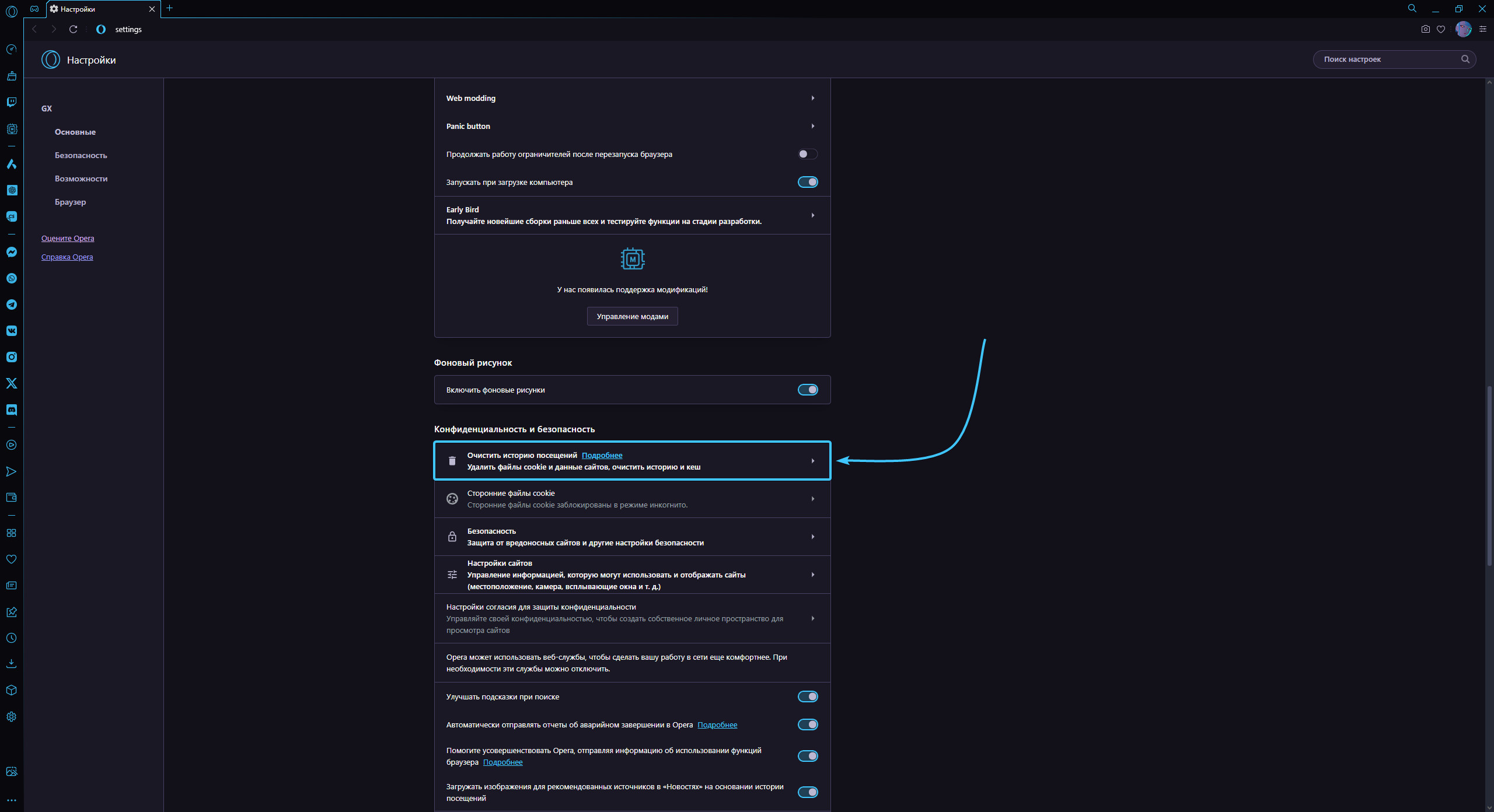Viewport: 1494px width, 812px height.
Task: Enable limiters persisting after browser restart
Action: pos(808,154)
